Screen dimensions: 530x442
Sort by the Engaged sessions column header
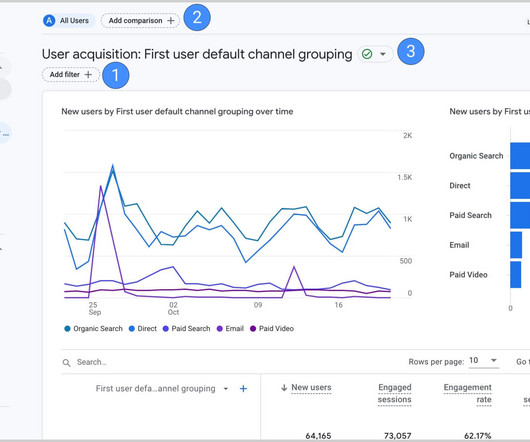tap(394, 394)
